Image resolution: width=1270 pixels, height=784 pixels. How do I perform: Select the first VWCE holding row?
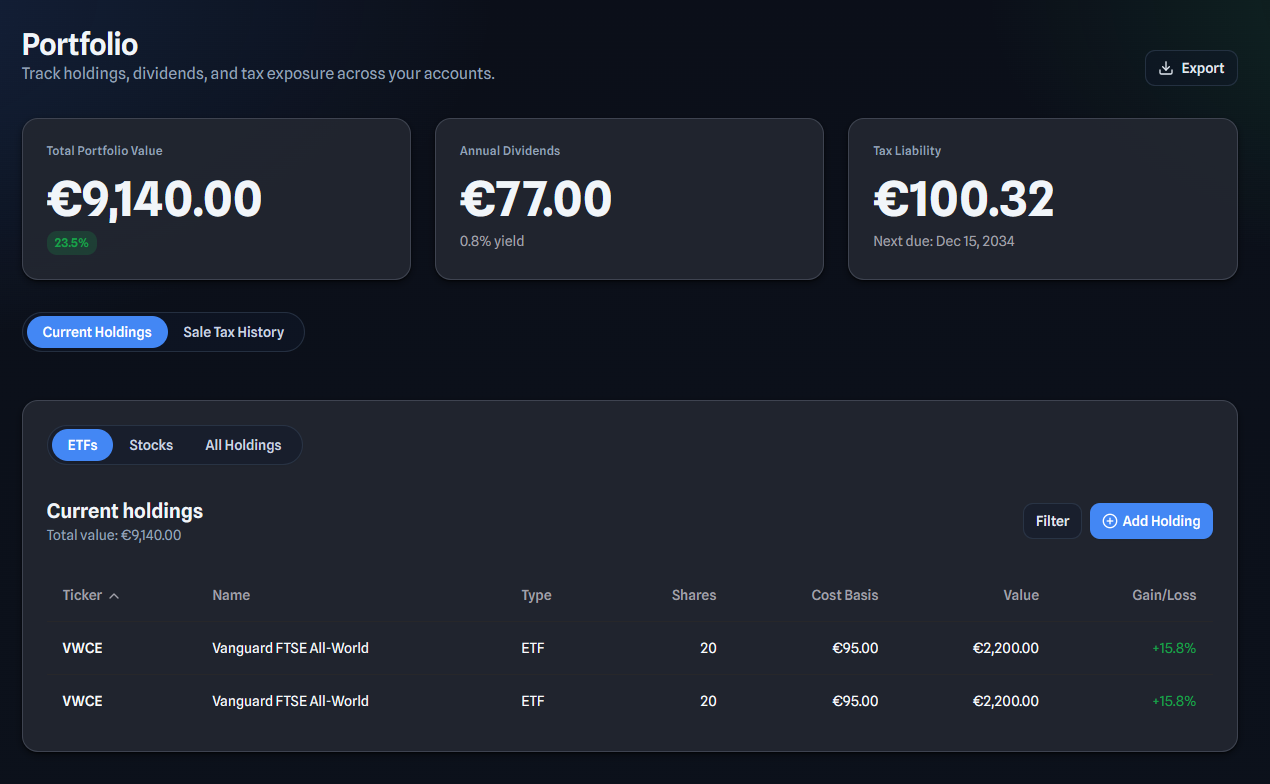629,648
